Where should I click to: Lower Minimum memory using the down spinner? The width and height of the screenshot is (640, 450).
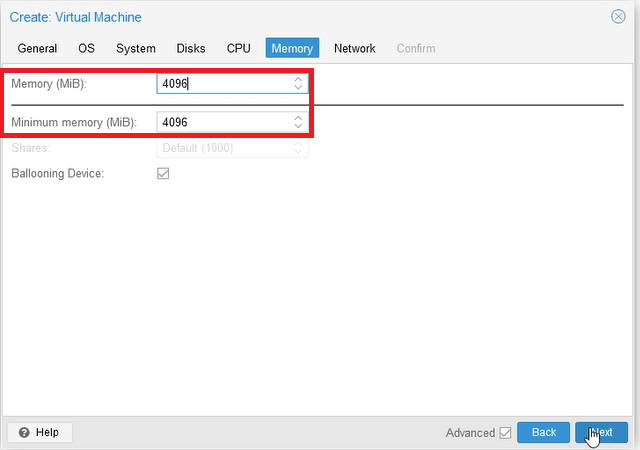pyautogui.click(x=298, y=127)
